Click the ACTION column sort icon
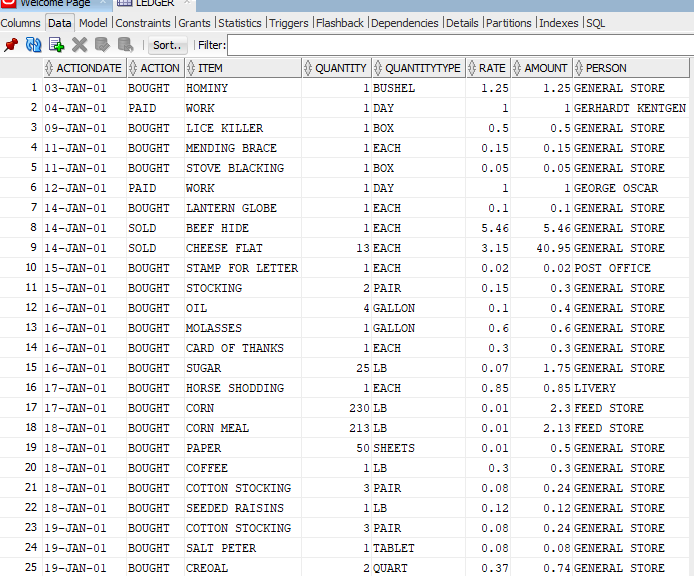The image size is (694, 576). [133, 68]
